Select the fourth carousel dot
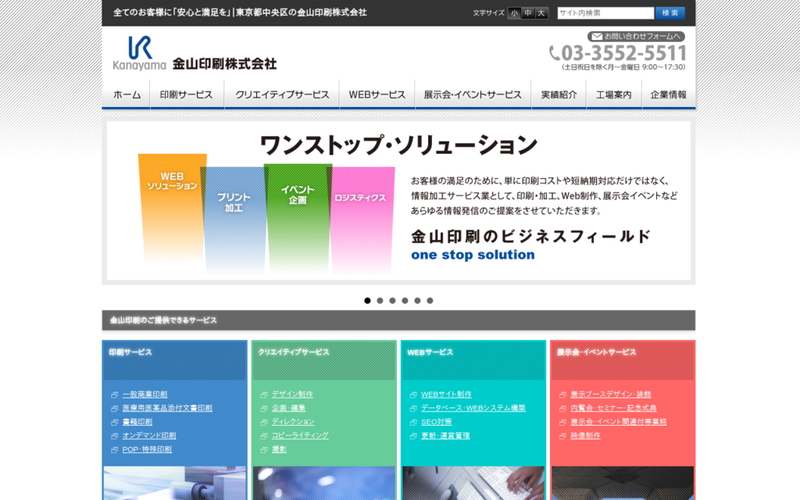800x500 pixels. [405, 301]
